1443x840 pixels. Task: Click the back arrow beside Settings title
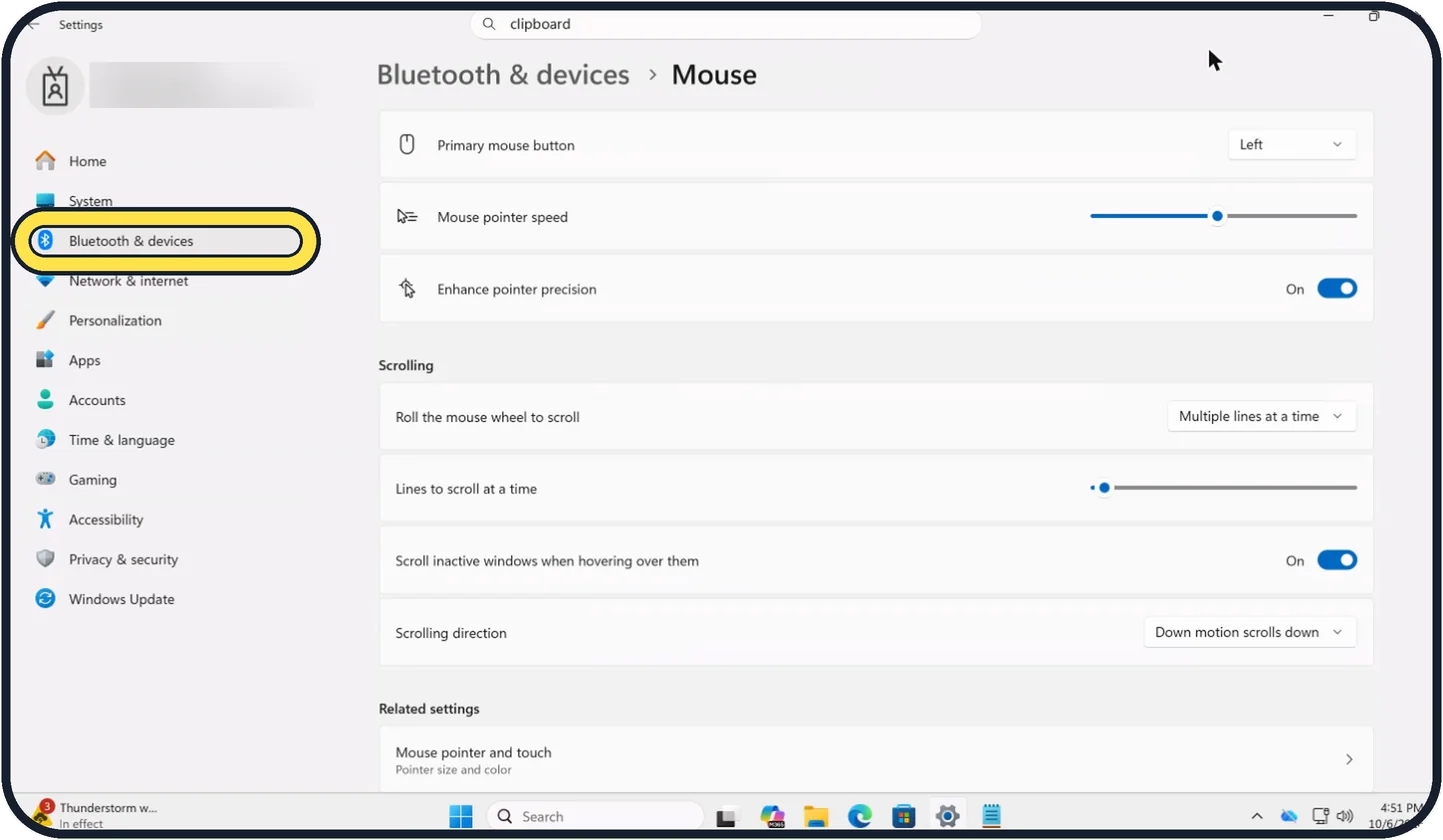click(x=34, y=24)
